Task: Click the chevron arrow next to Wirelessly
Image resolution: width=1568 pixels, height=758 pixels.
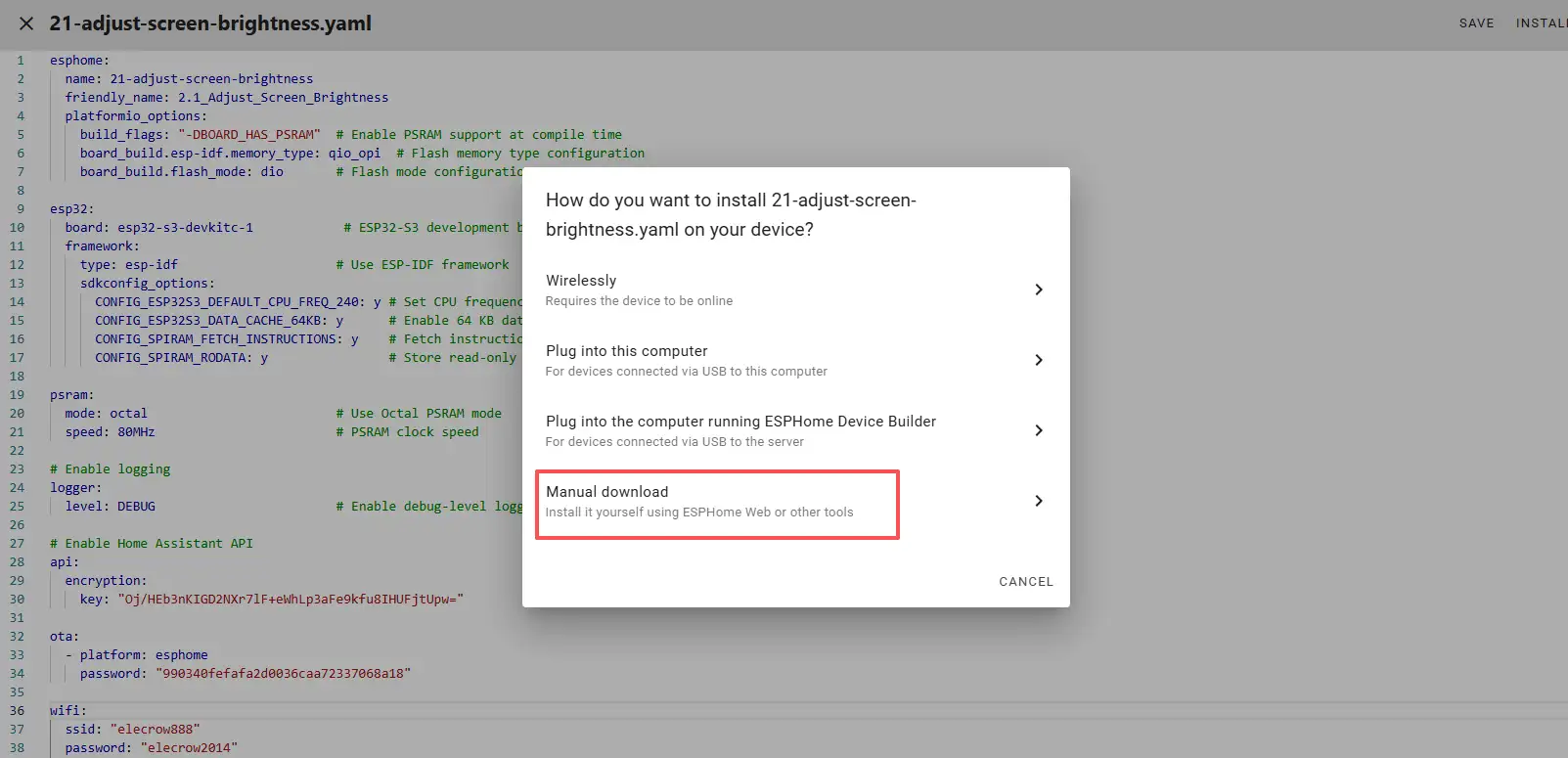Action: [x=1038, y=290]
